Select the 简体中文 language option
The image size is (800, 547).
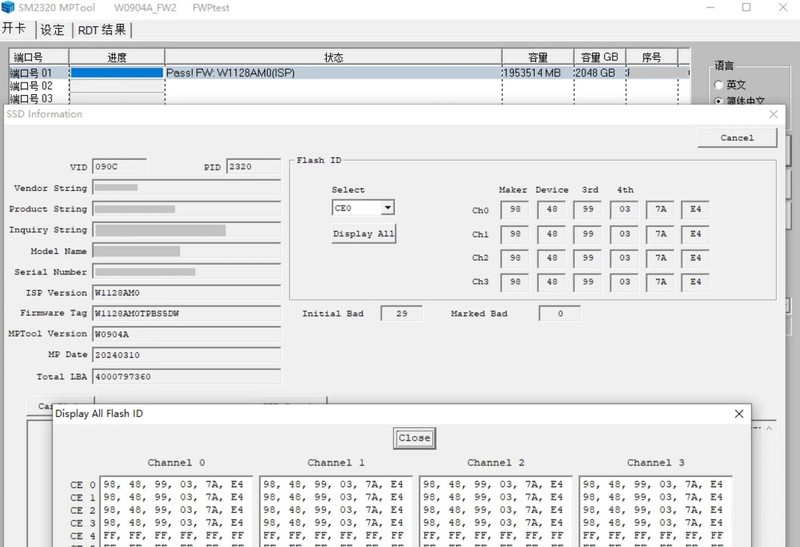718,101
